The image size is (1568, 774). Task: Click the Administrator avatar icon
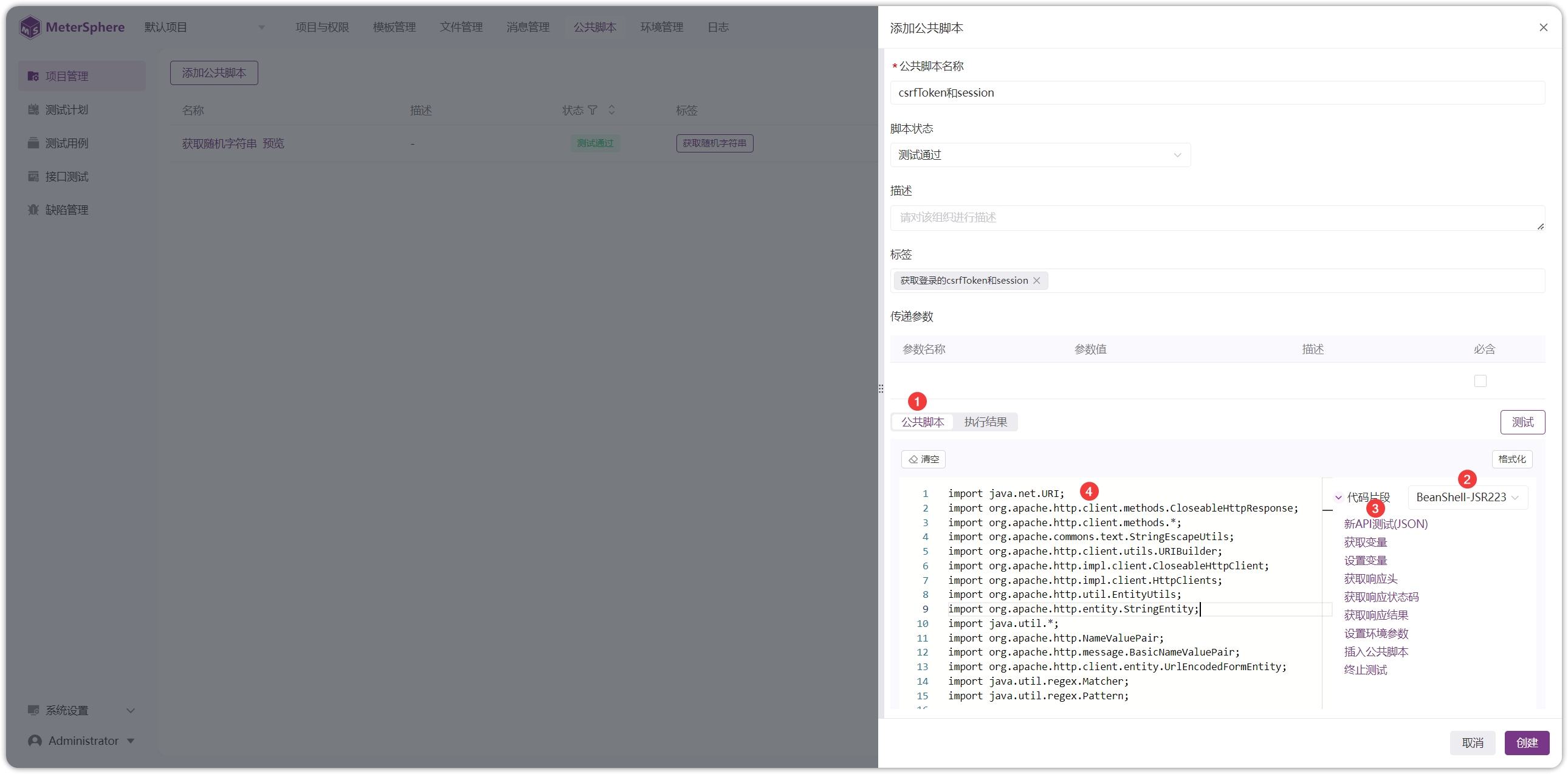[x=35, y=741]
